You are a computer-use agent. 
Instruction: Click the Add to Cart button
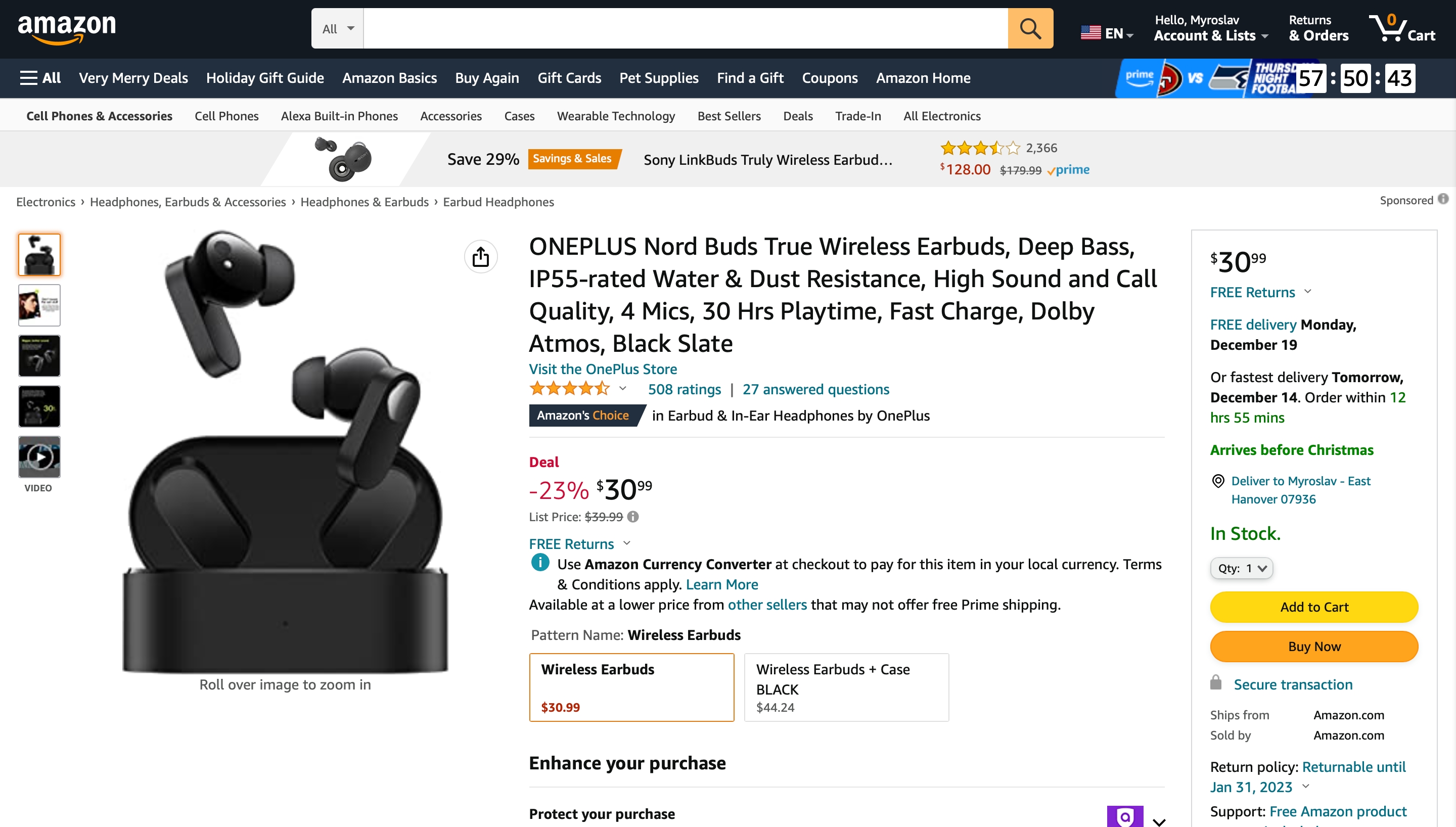[1313, 607]
